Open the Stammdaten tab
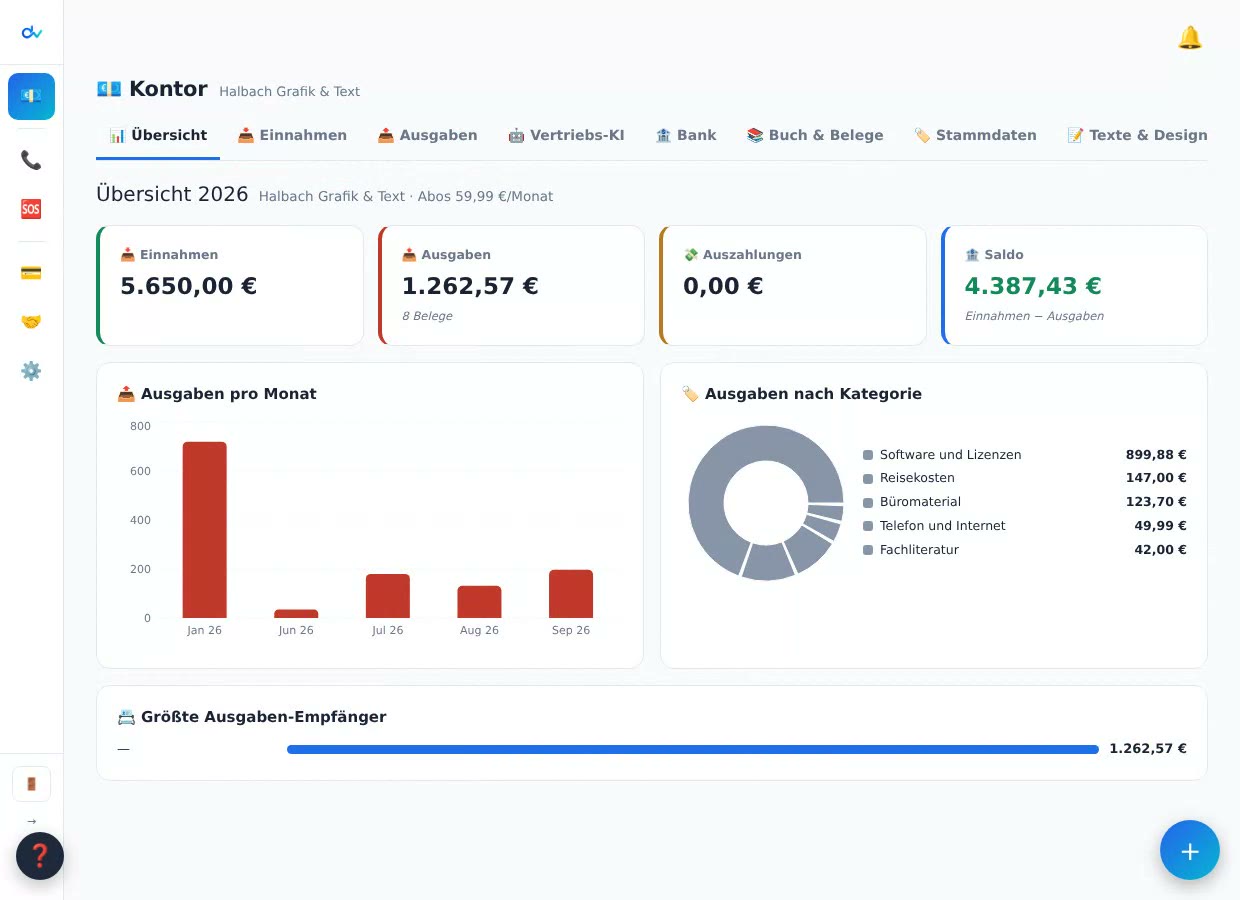The width and height of the screenshot is (1240, 900). pyautogui.click(x=975, y=135)
